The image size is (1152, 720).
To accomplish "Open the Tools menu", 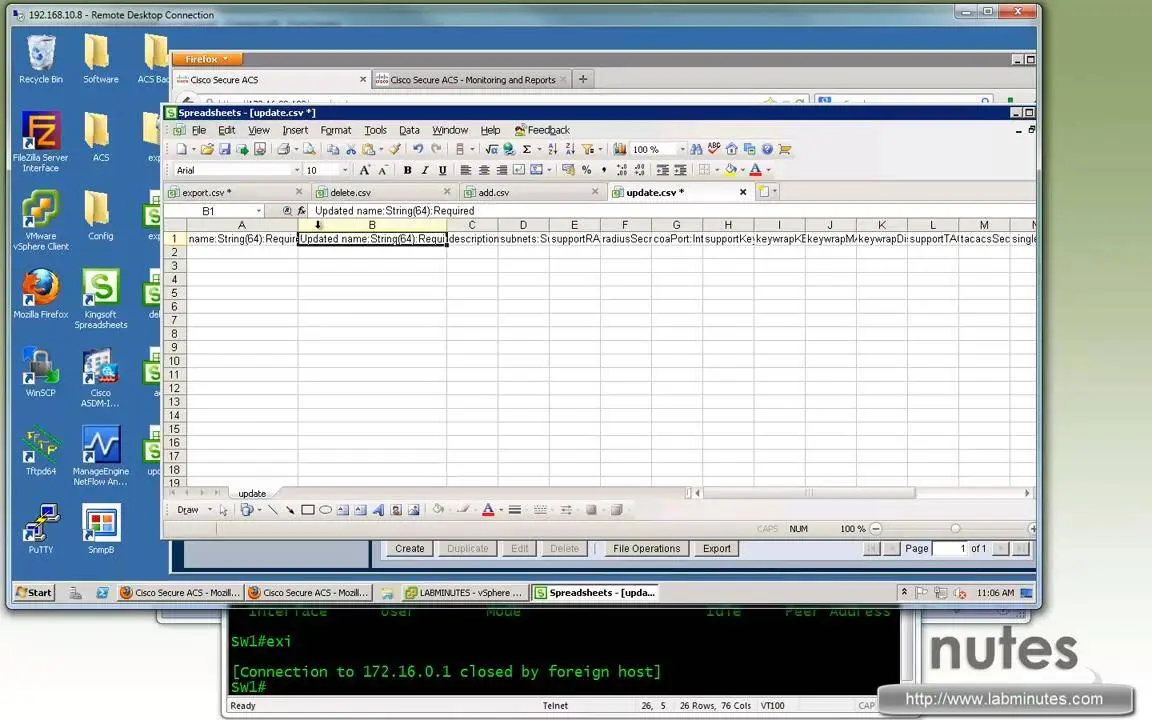I will click(x=375, y=130).
